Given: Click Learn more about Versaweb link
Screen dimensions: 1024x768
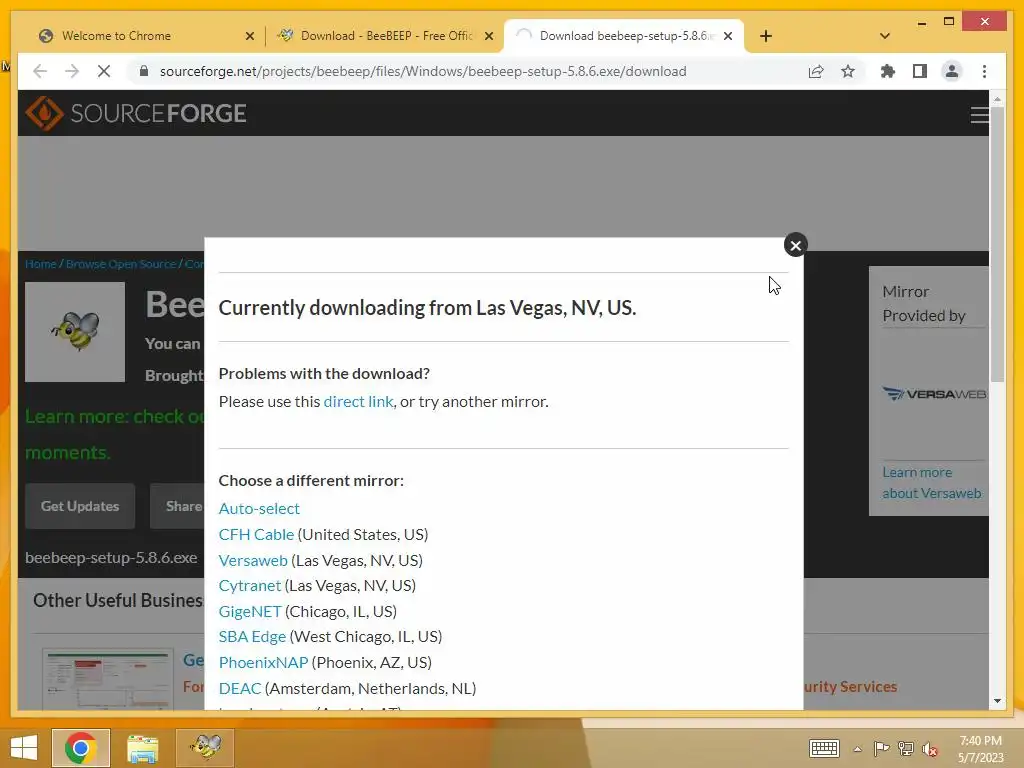Looking at the screenshot, I should (x=931, y=483).
